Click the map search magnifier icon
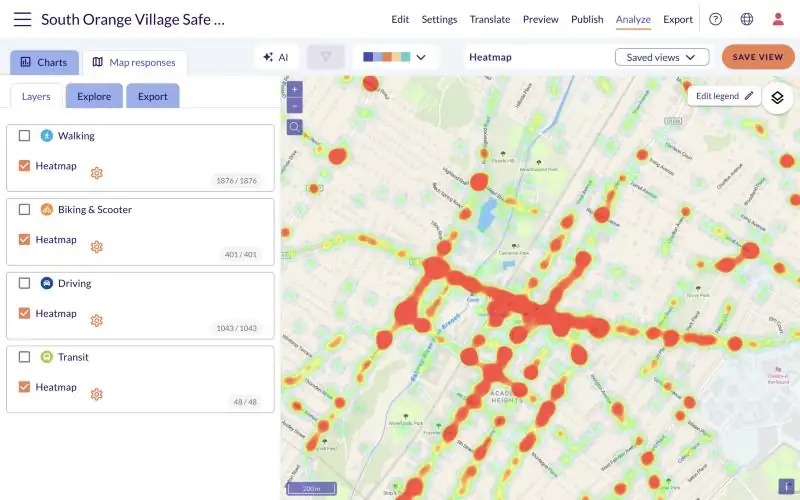The width and height of the screenshot is (800, 500). click(x=294, y=127)
